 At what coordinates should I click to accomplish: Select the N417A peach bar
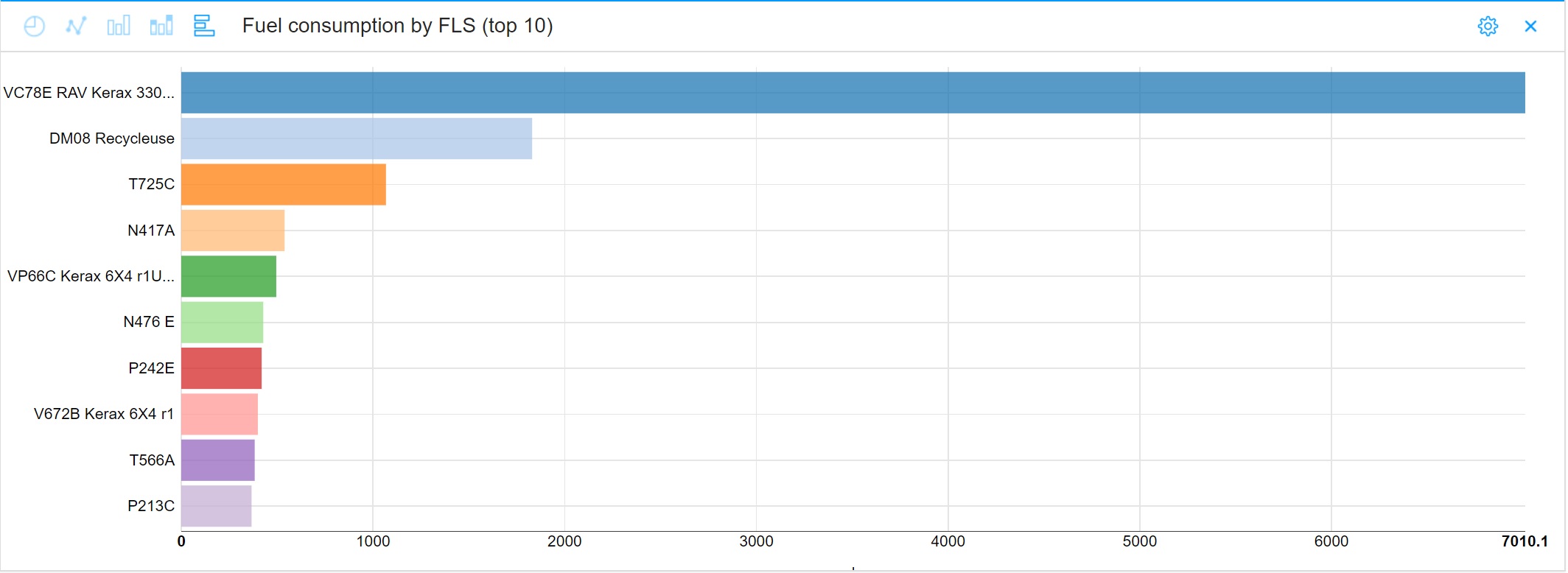click(233, 231)
